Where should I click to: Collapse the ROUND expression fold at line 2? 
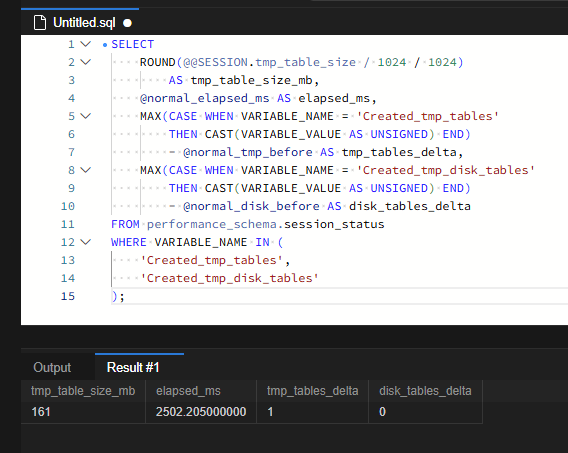point(85,62)
